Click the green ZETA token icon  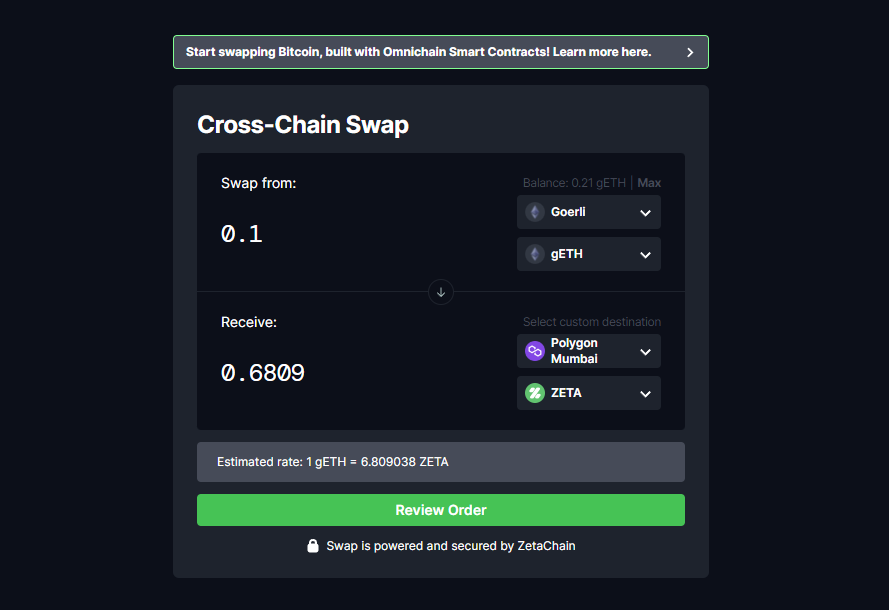coord(535,393)
